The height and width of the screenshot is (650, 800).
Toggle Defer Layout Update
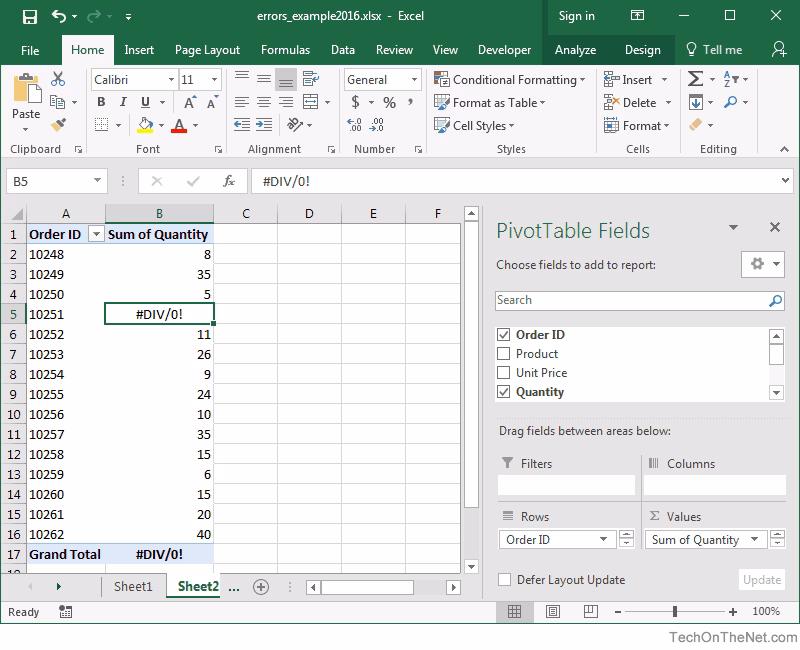(504, 579)
